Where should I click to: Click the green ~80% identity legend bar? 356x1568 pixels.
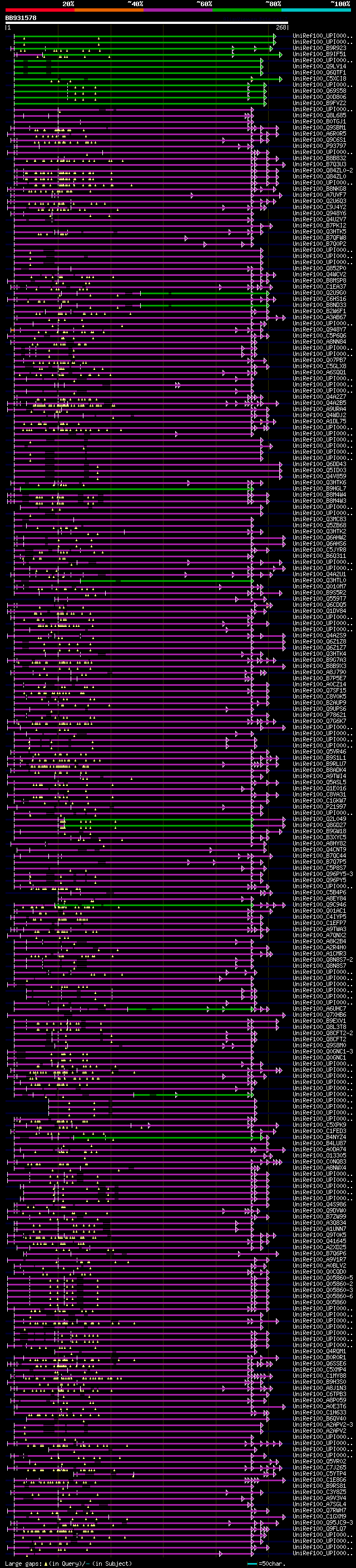(247, 11)
